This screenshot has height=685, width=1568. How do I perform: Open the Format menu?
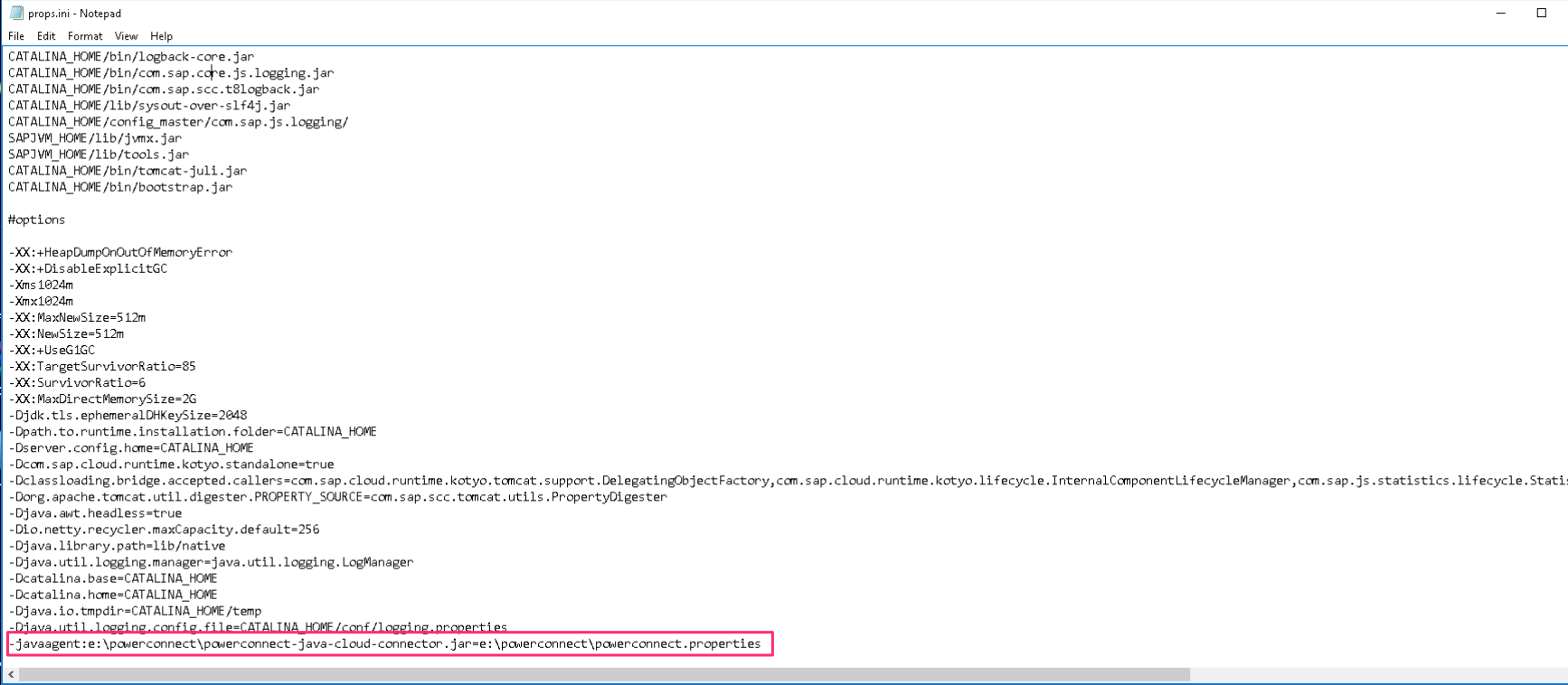click(x=85, y=36)
